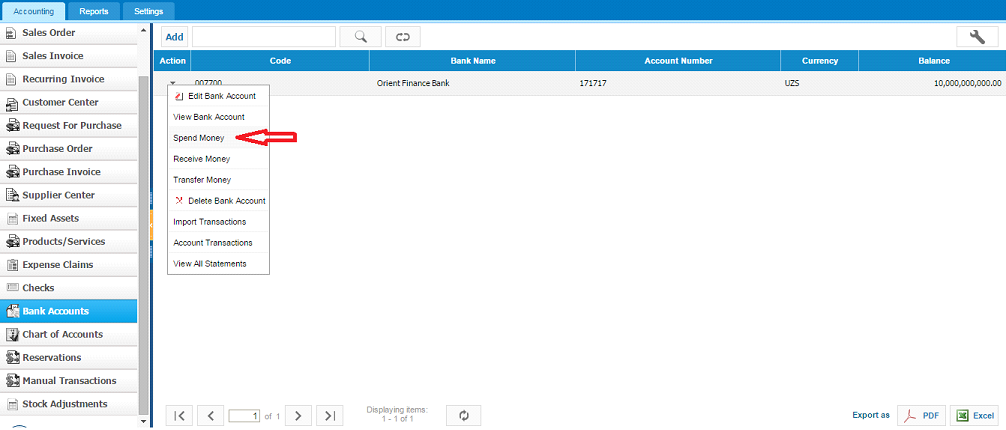The width and height of the screenshot is (1006, 430).
Task: Export the list as PDF
Action: [921, 416]
